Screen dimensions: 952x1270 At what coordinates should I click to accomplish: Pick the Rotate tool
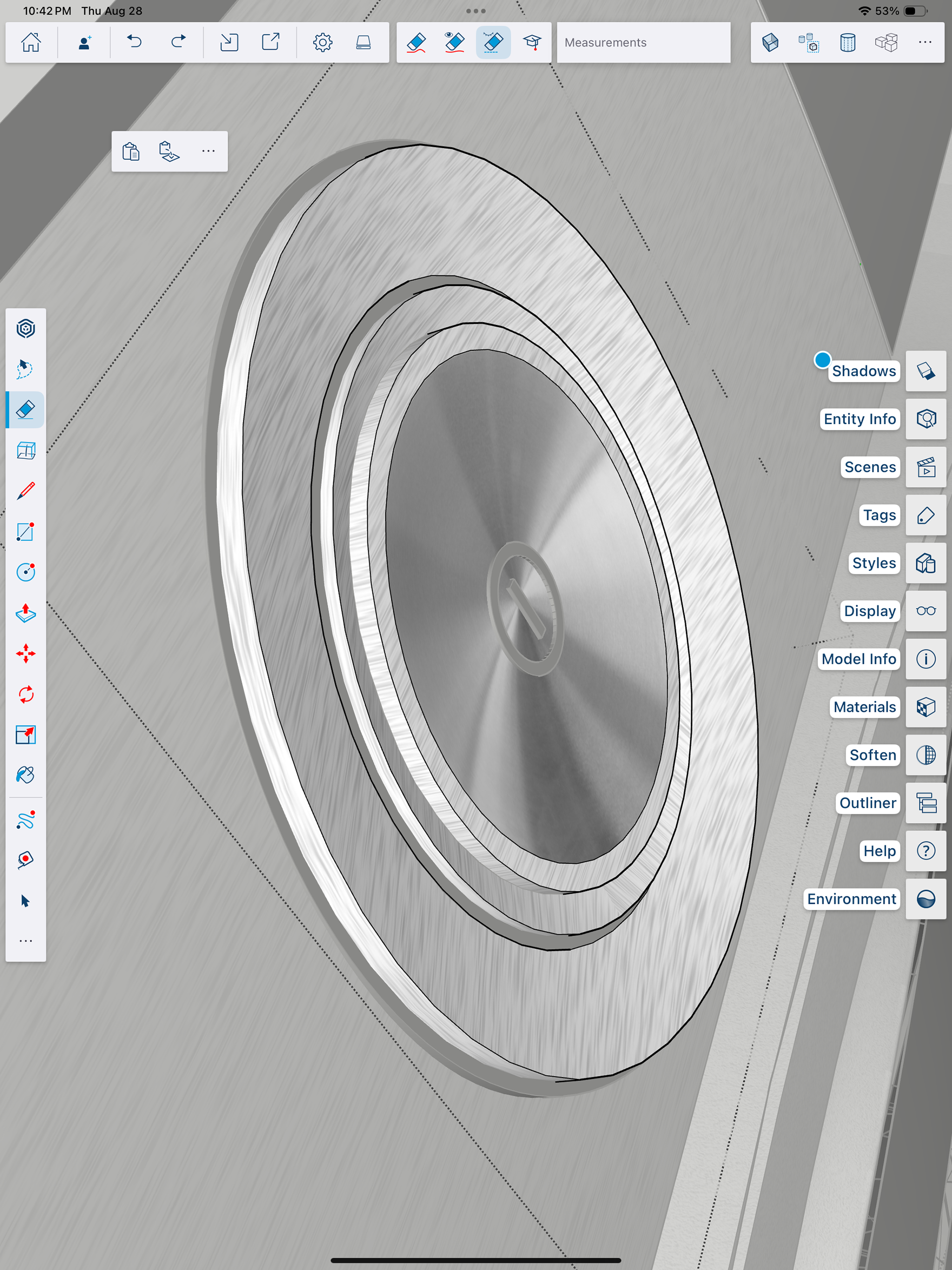pyautogui.click(x=25, y=694)
